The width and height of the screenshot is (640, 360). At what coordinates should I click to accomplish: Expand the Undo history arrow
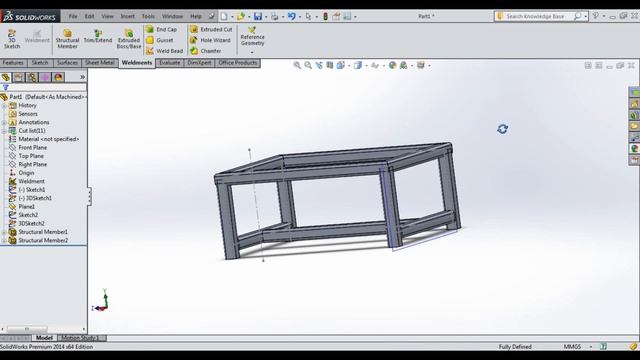click(x=300, y=17)
